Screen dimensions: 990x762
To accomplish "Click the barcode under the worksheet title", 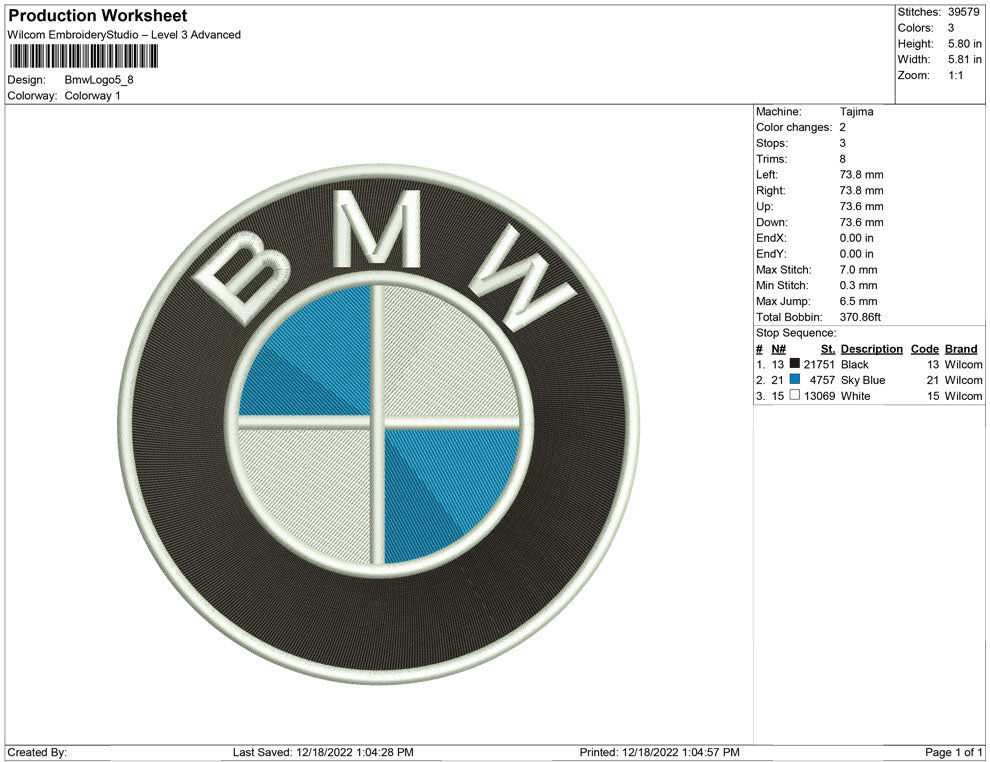I will (x=83, y=56).
